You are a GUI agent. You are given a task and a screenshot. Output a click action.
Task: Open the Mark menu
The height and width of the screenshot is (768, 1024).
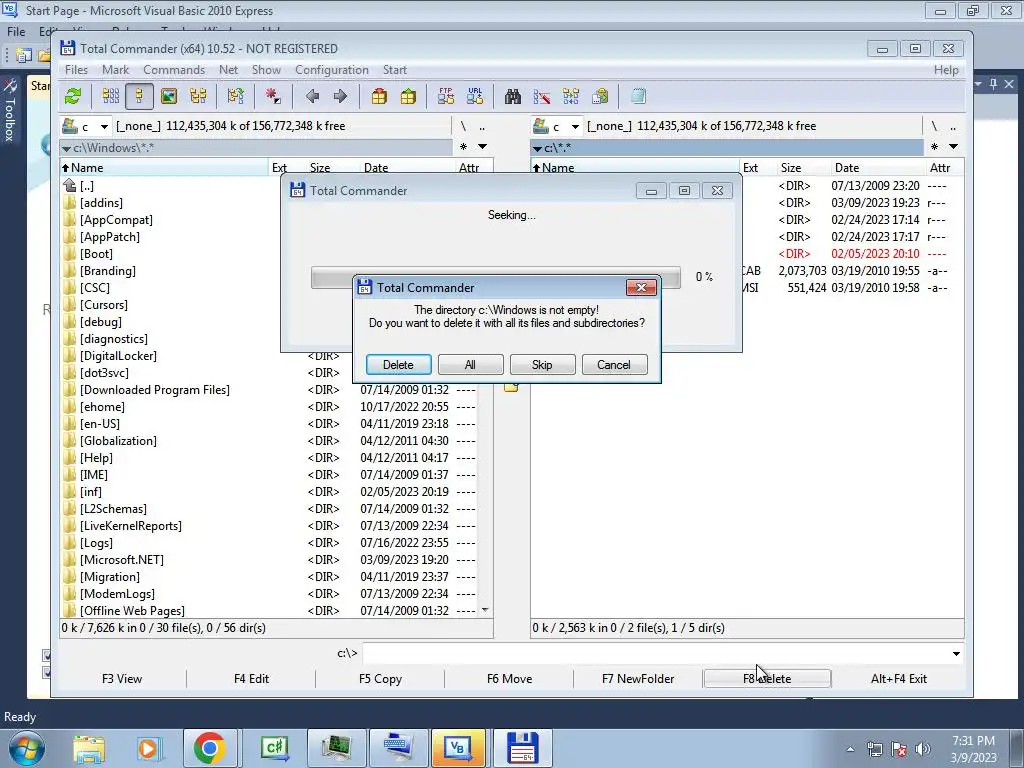[x=115, y=70]
